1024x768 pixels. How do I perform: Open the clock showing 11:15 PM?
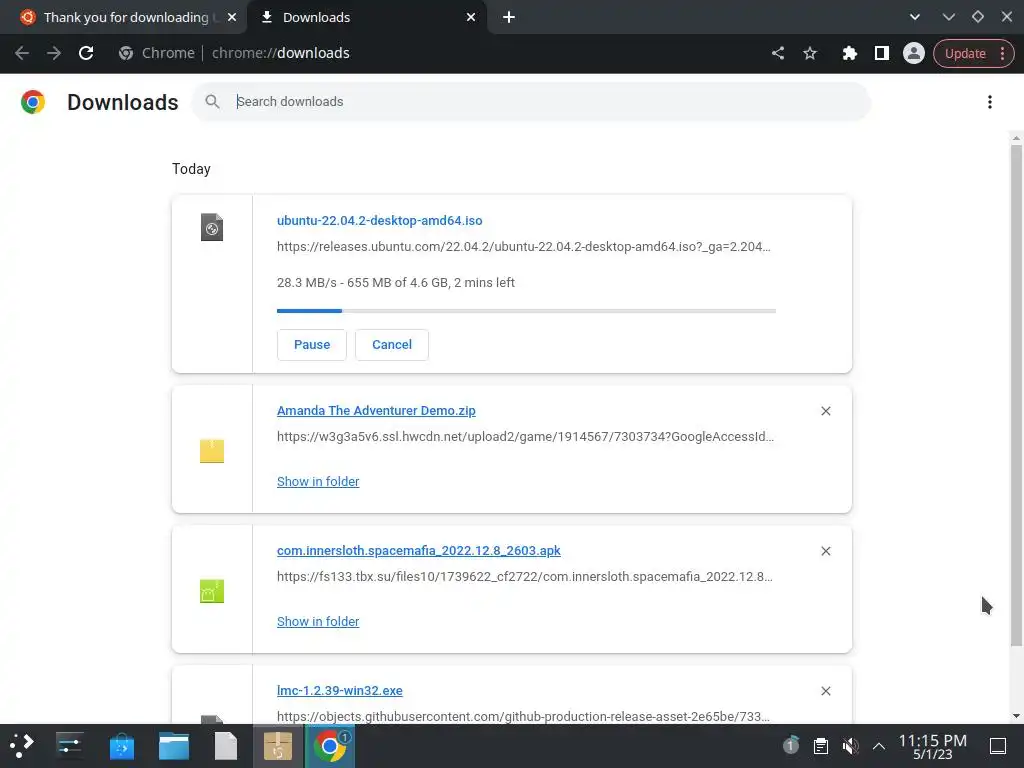click(x=933, y=746)
